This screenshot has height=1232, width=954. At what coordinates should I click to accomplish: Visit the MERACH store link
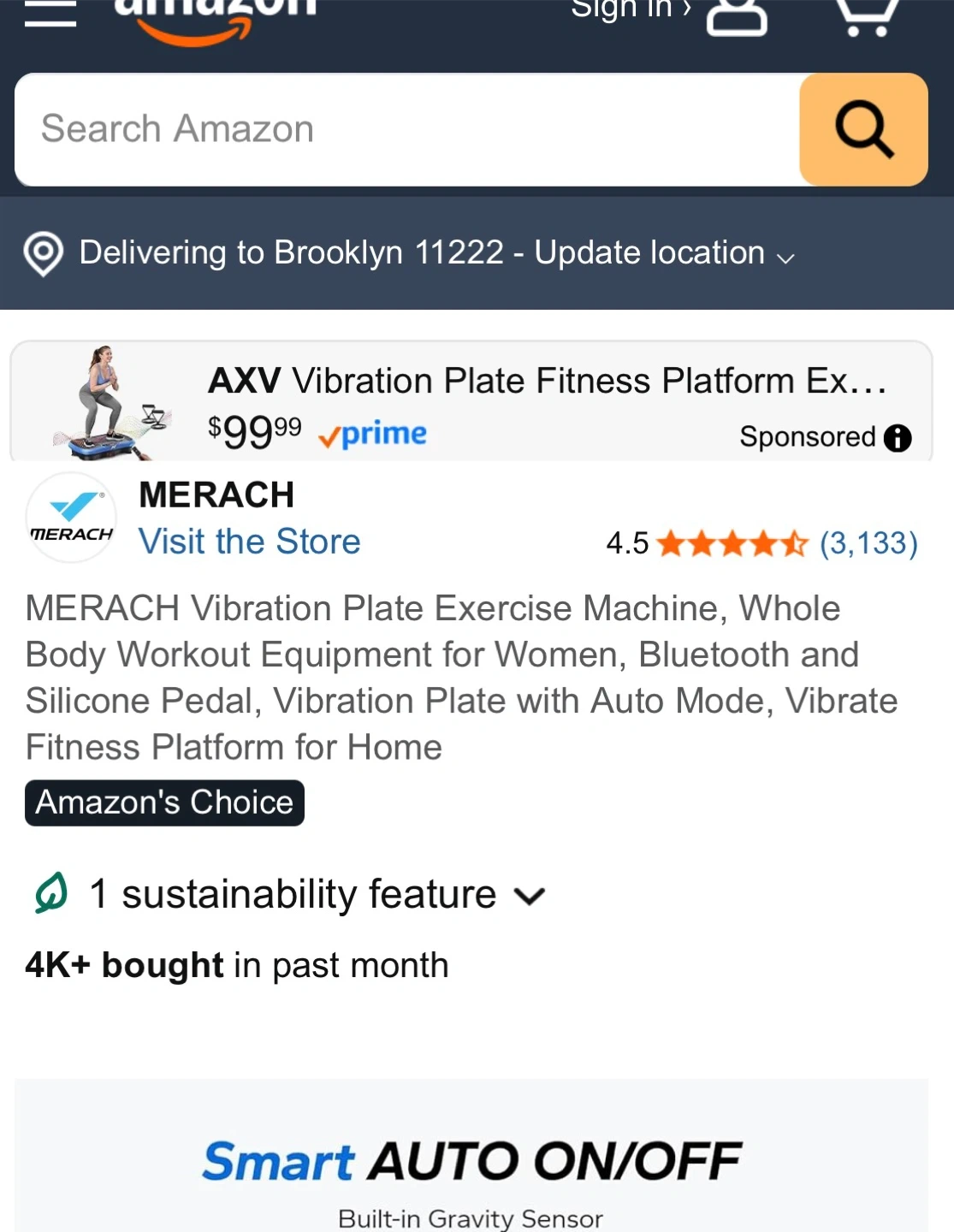(249, 542)
